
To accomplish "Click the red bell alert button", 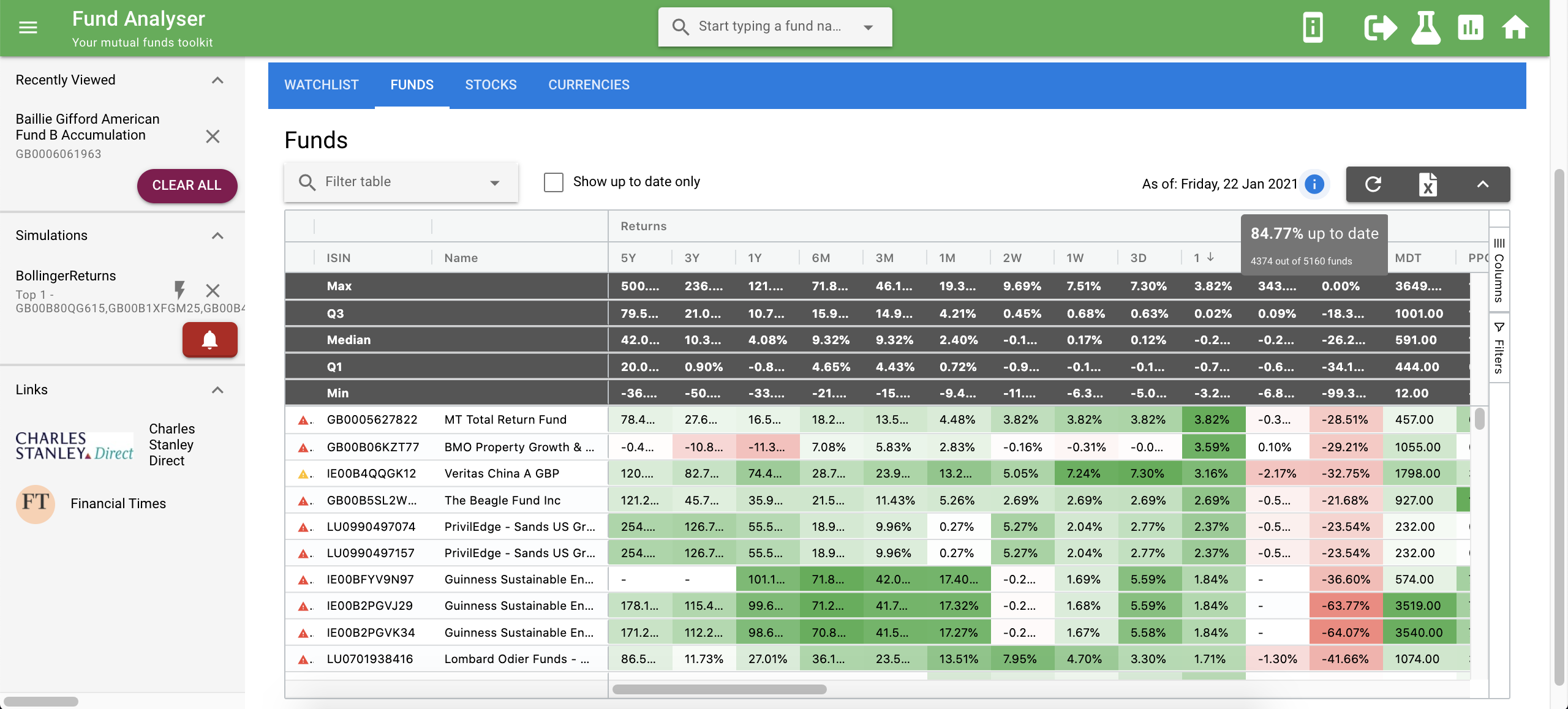I will coord(210,339).
